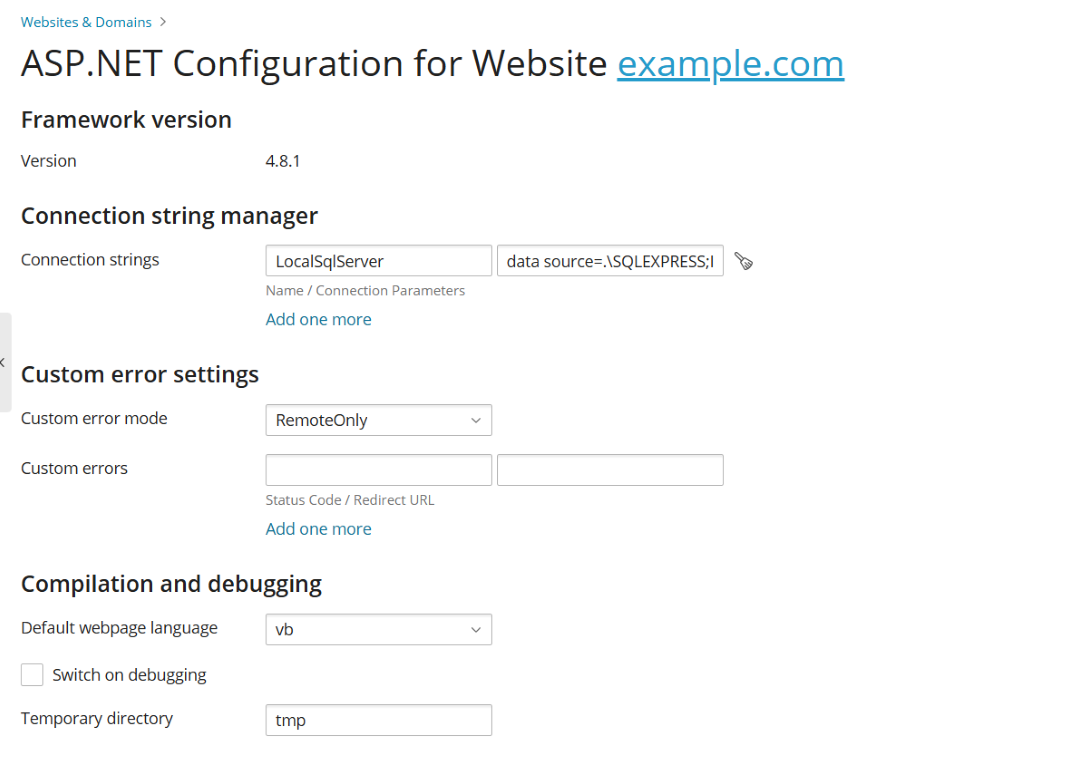1073x757 pixels.
Task: Open the Default webpage language dropdown
Action: tap(378, 630)
